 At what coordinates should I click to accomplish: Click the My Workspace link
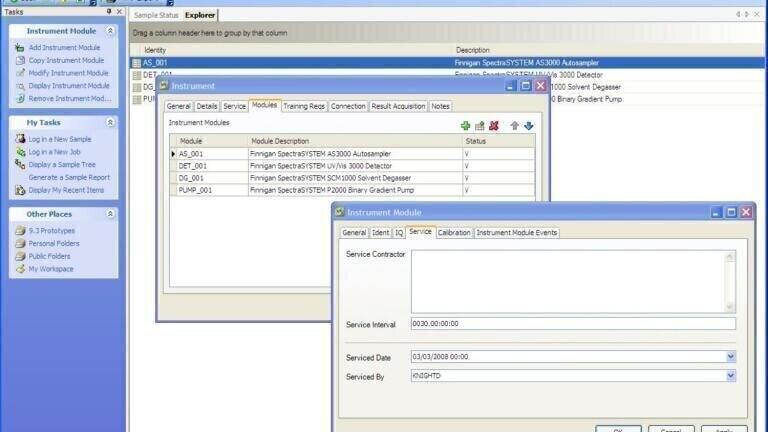(x=51, y=269)
